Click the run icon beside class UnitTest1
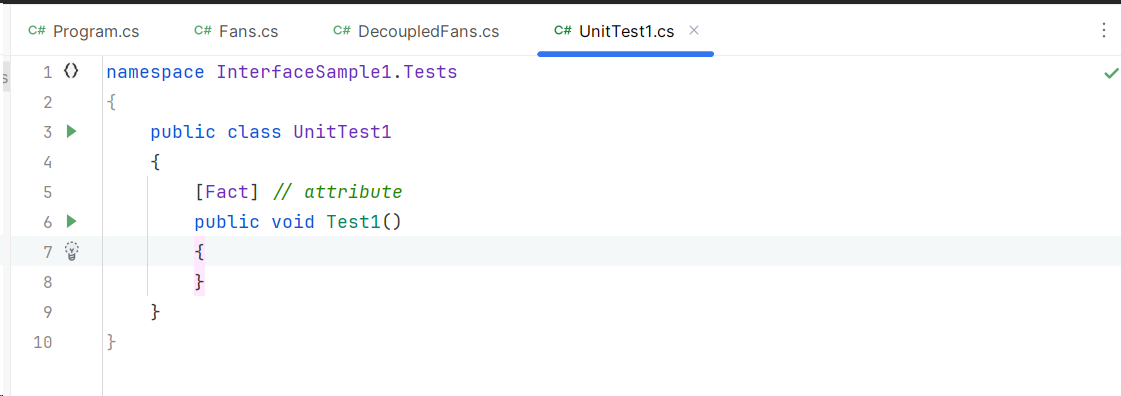1121x396 pixels. pos(71,132)
